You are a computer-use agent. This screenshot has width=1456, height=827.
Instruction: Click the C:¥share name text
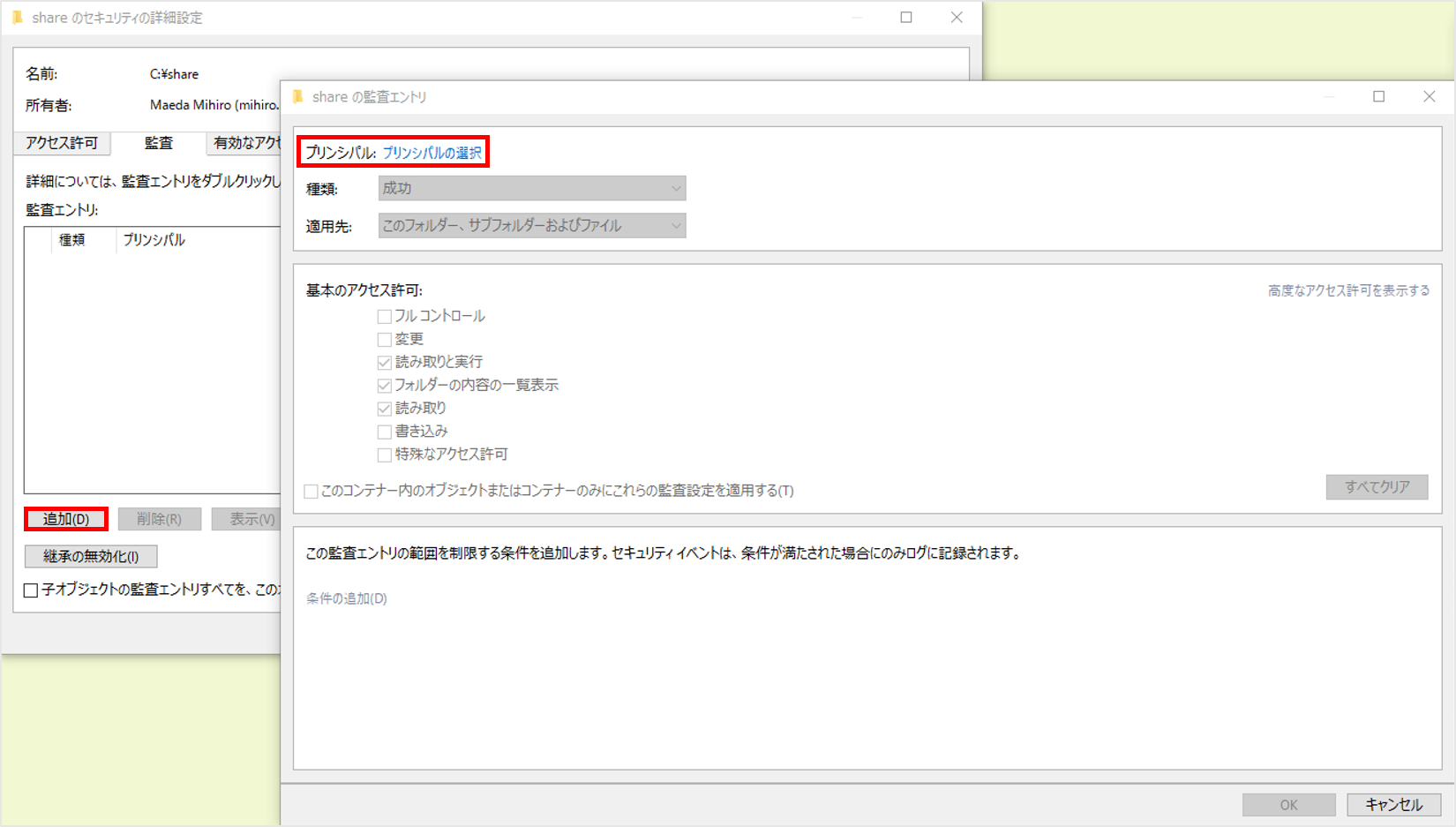(x=175, y=74)
